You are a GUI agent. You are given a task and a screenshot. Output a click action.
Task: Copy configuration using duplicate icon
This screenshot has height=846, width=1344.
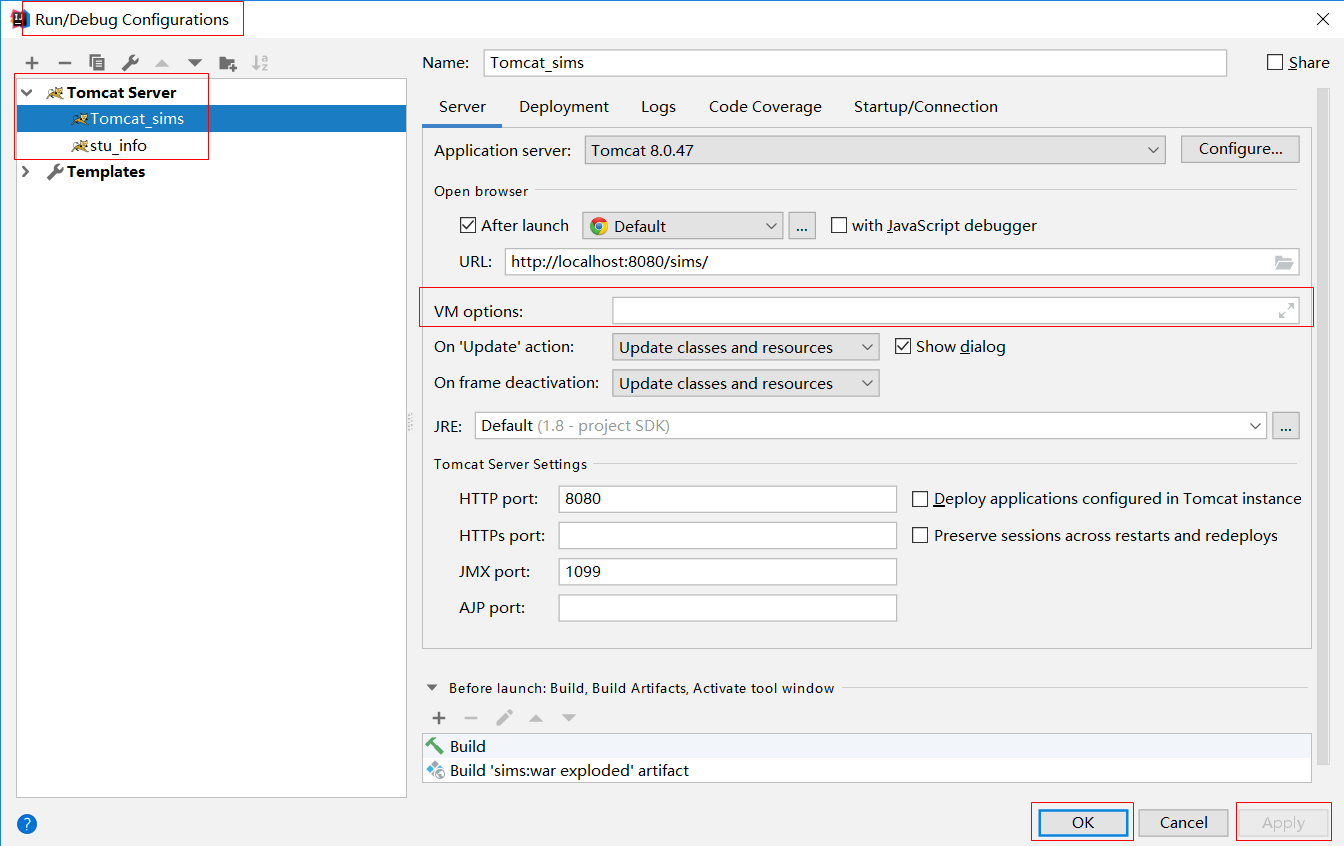click(97, 63)
